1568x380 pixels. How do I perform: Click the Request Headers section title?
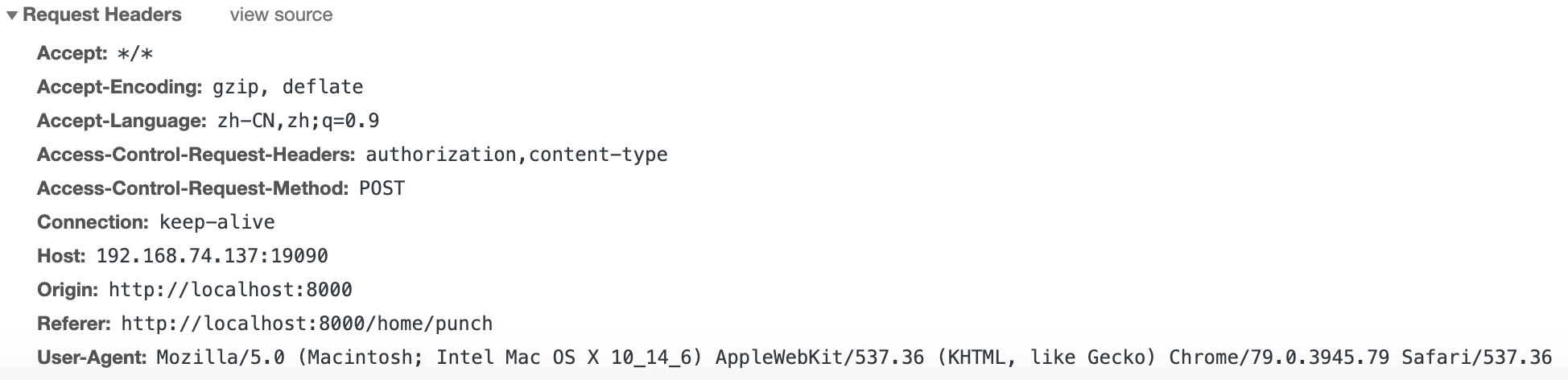(x=102, y=14)
